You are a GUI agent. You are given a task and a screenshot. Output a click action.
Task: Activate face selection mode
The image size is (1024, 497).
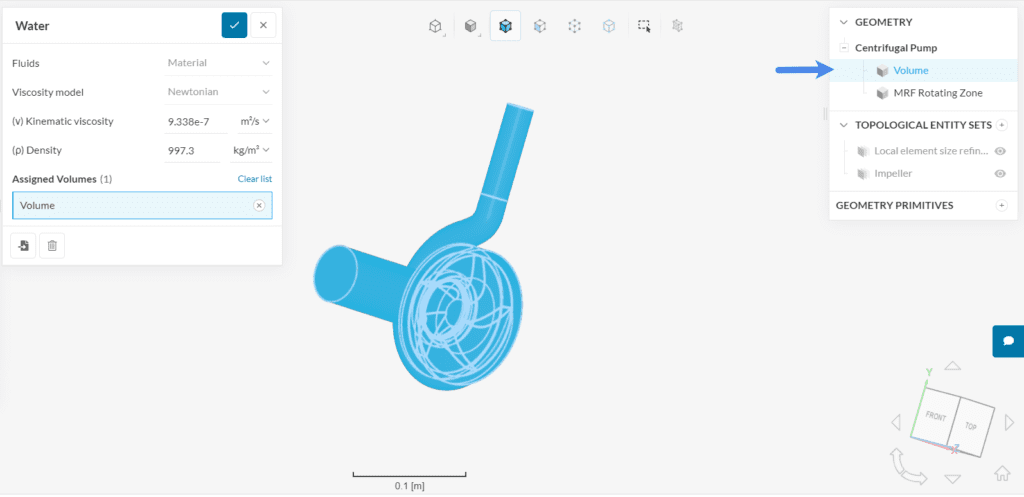click(539, 26)
